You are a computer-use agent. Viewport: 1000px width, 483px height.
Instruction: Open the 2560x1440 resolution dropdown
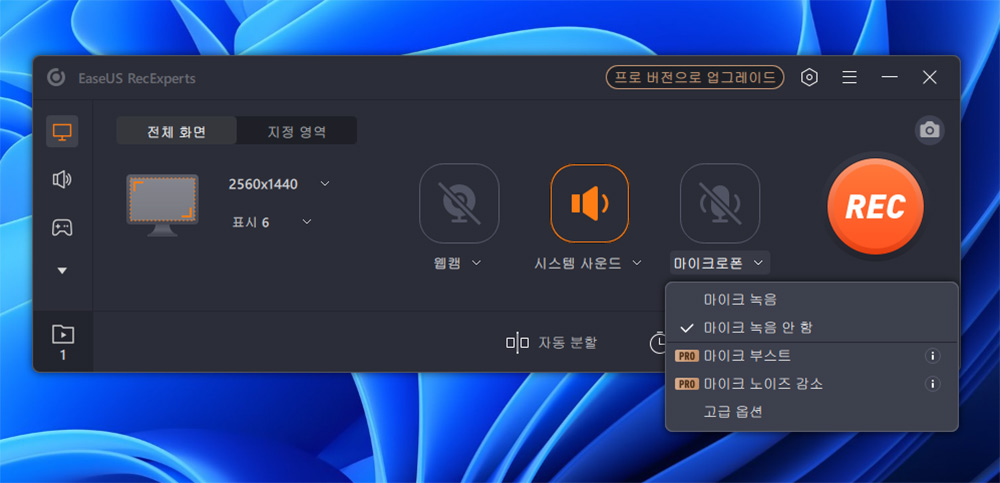(x=279, y=184)
